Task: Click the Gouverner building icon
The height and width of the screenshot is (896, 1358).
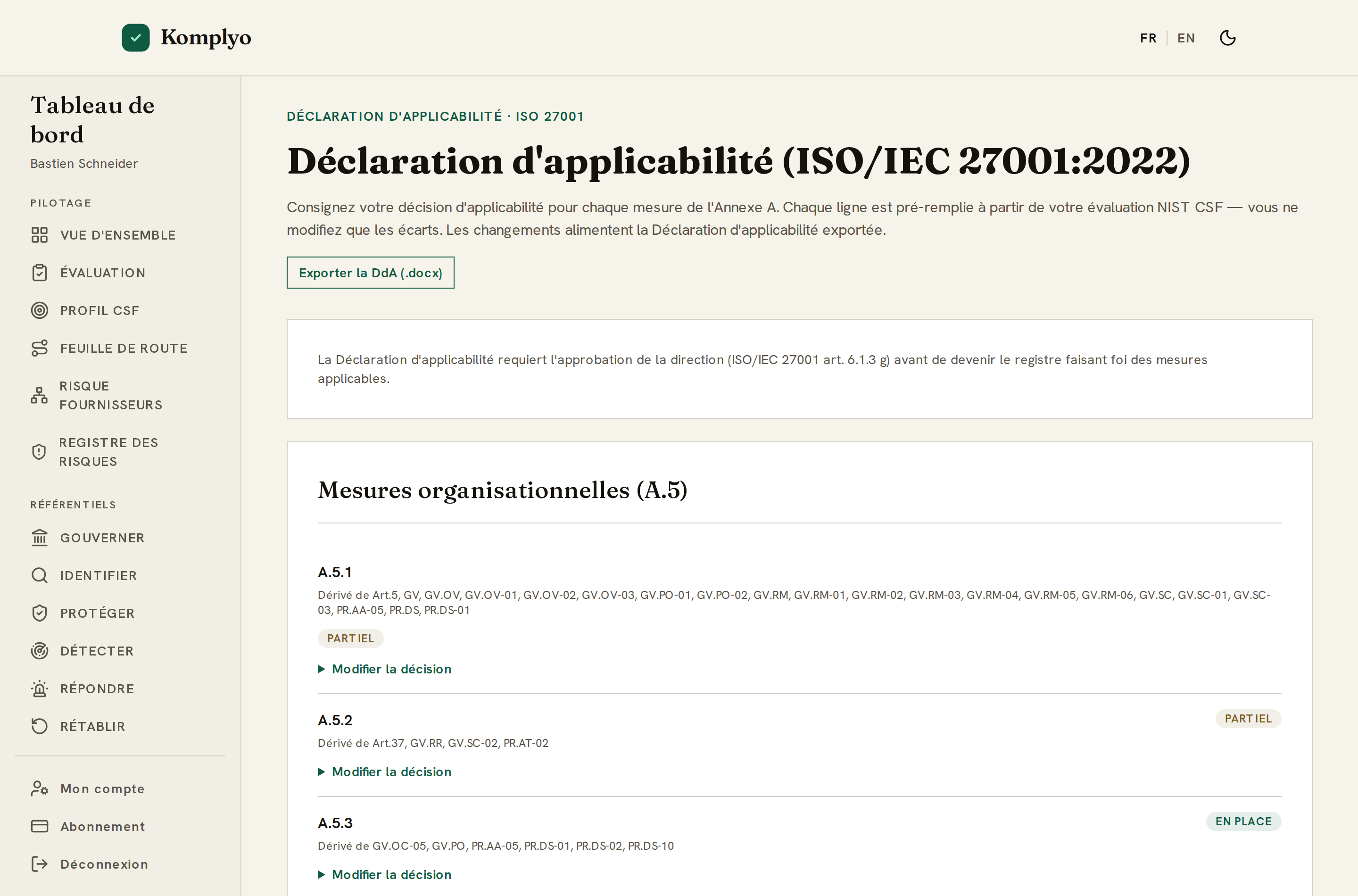Action: (40, 538)
